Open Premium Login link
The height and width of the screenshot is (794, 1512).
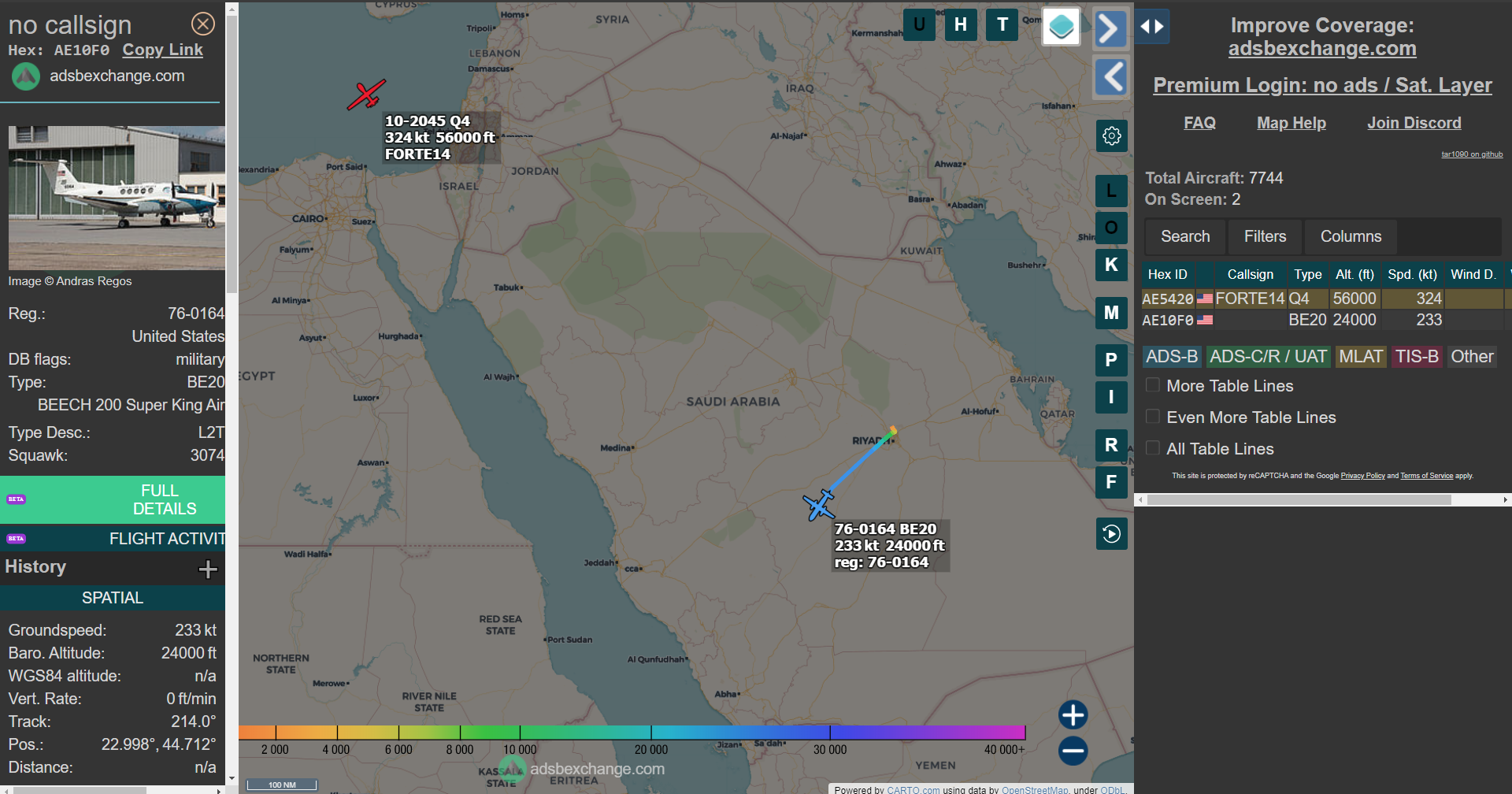[1322, 85]
